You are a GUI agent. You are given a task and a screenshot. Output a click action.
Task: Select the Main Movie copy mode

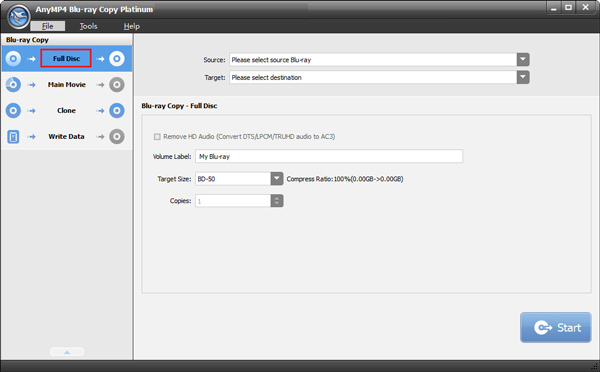[67, 85]
